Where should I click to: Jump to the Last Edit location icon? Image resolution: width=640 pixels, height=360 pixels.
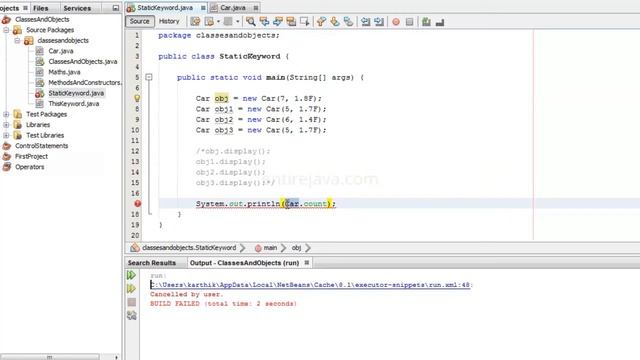[x=196, y=22]
